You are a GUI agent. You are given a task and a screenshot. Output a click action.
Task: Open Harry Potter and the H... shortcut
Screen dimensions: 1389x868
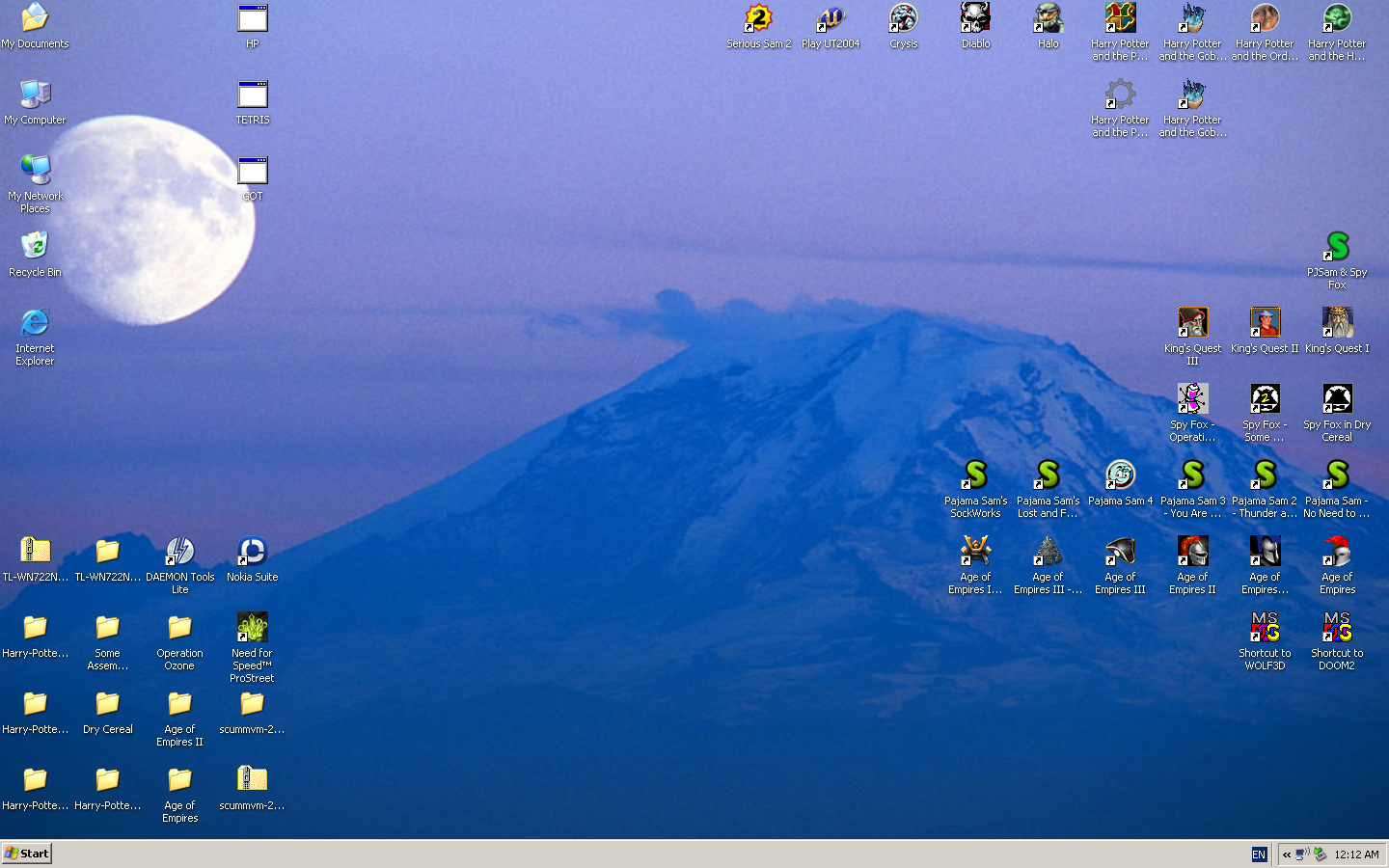coord(1337,31)
